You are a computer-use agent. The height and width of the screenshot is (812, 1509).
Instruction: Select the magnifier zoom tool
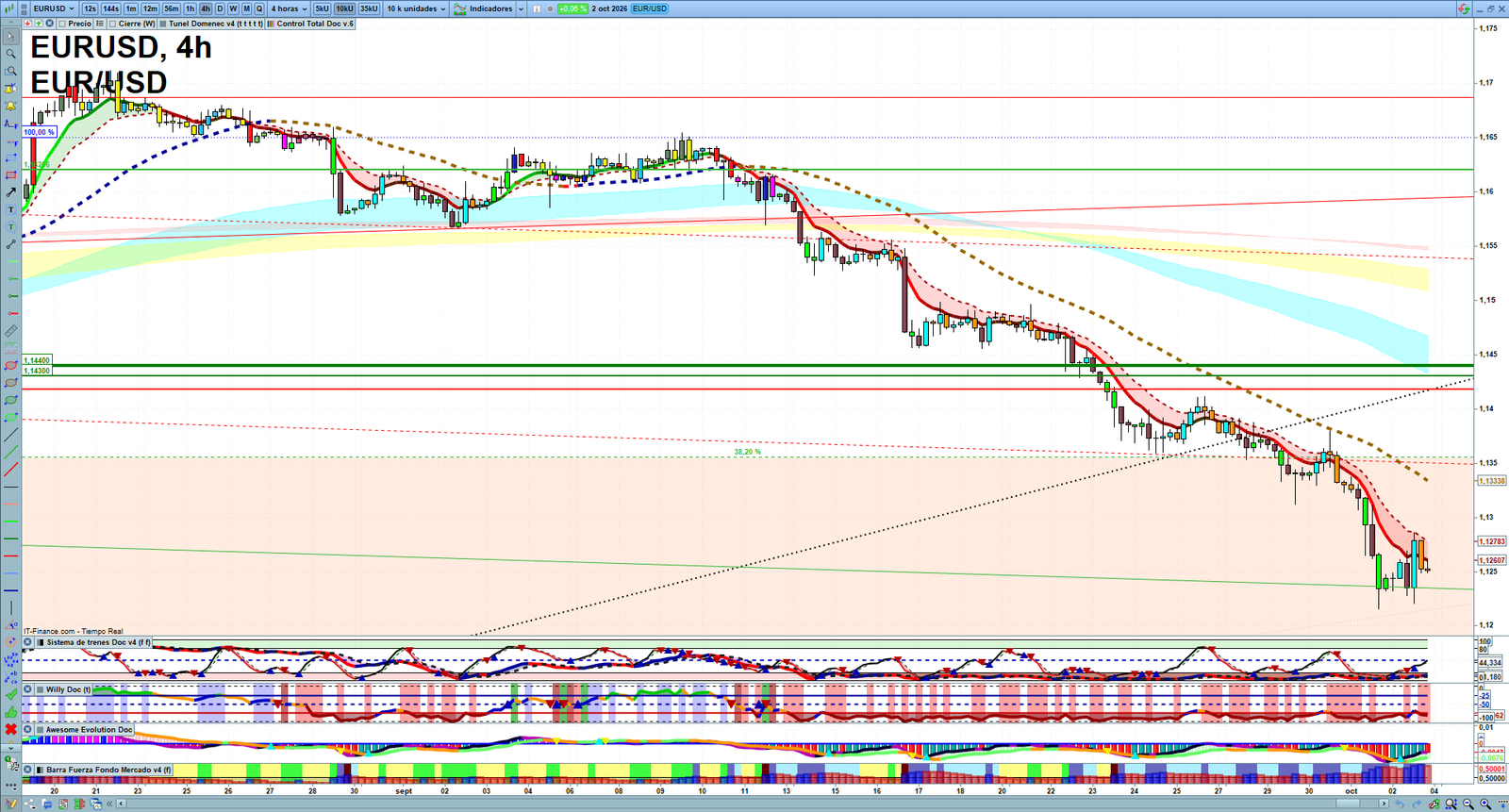[11, 54]
